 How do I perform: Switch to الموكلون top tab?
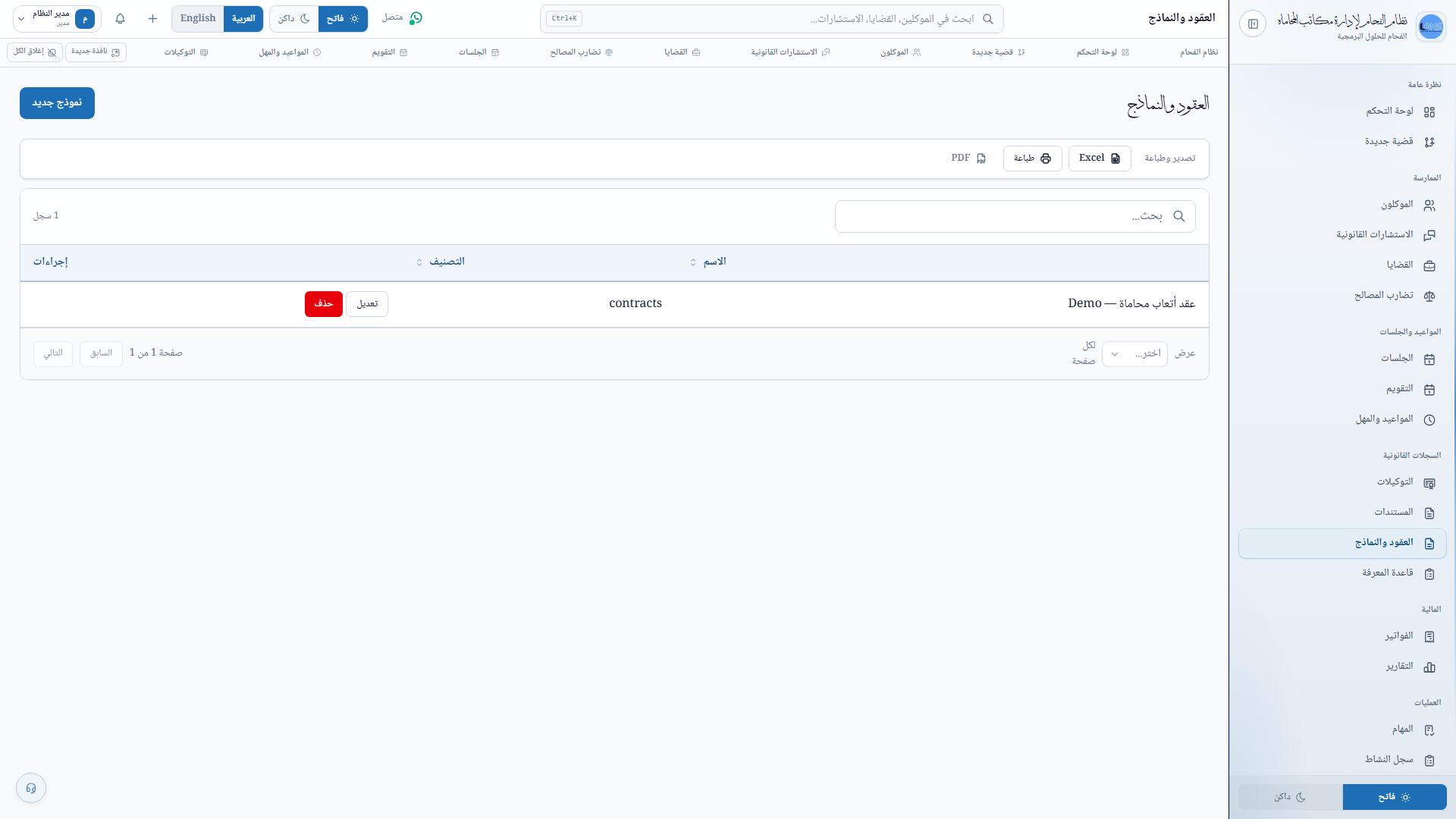900,52
